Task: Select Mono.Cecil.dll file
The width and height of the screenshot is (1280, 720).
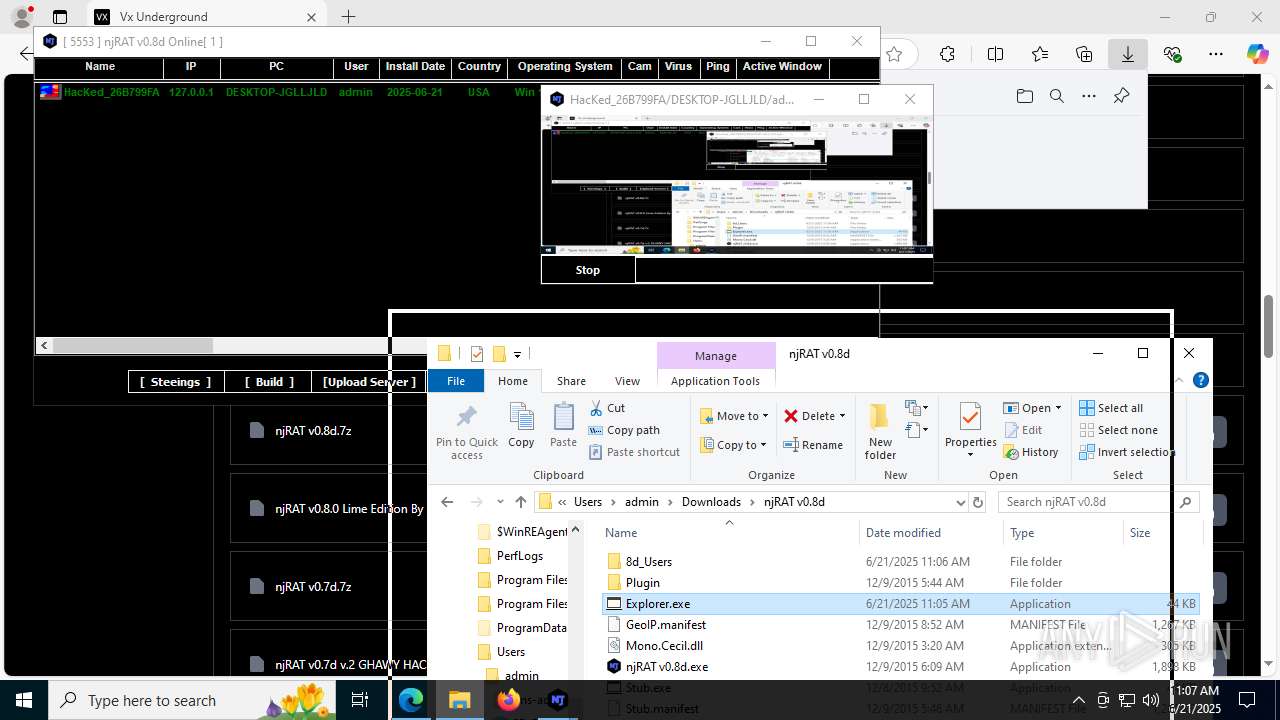Action: click(664, 646)
